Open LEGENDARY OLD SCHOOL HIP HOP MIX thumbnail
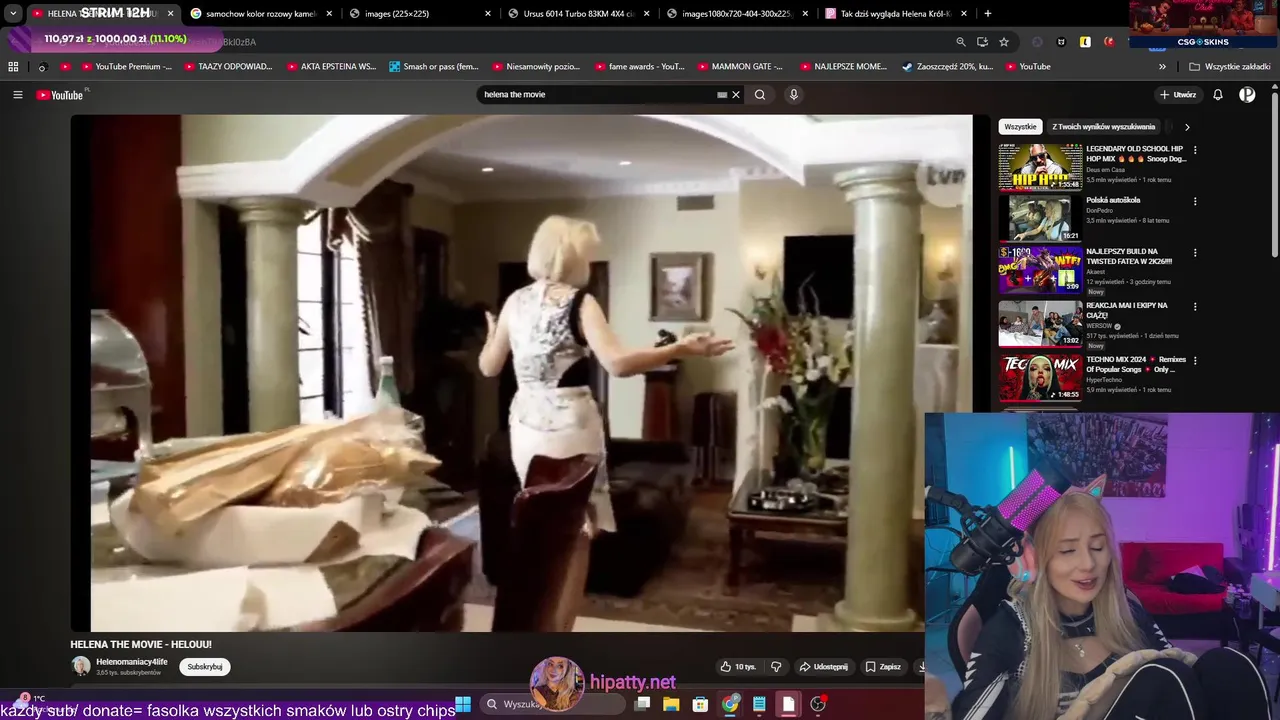 pos(1040,167)
